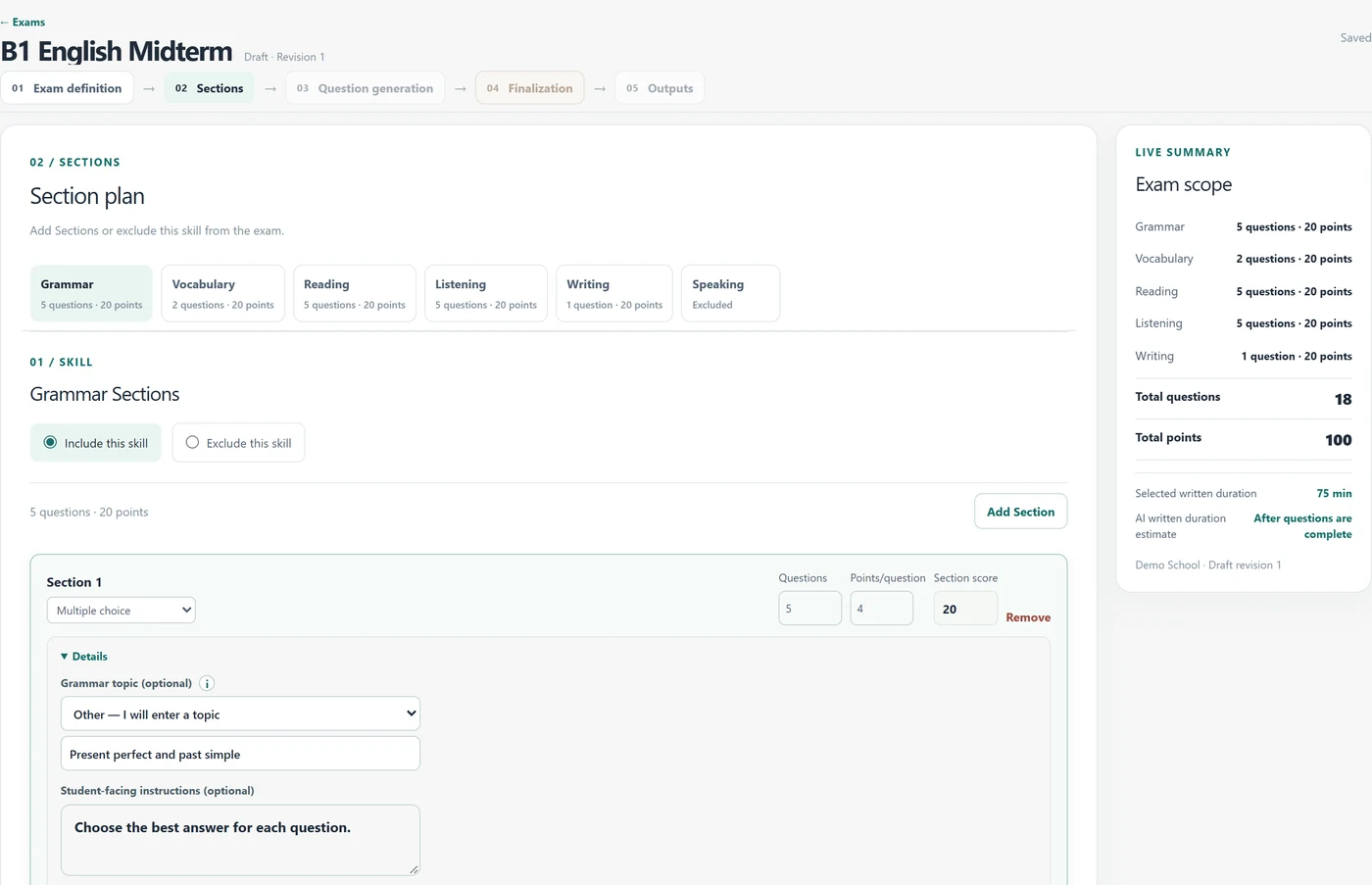Select the Exclude this skill radio button
The image size is (1372, 885).
click(192, 443)
